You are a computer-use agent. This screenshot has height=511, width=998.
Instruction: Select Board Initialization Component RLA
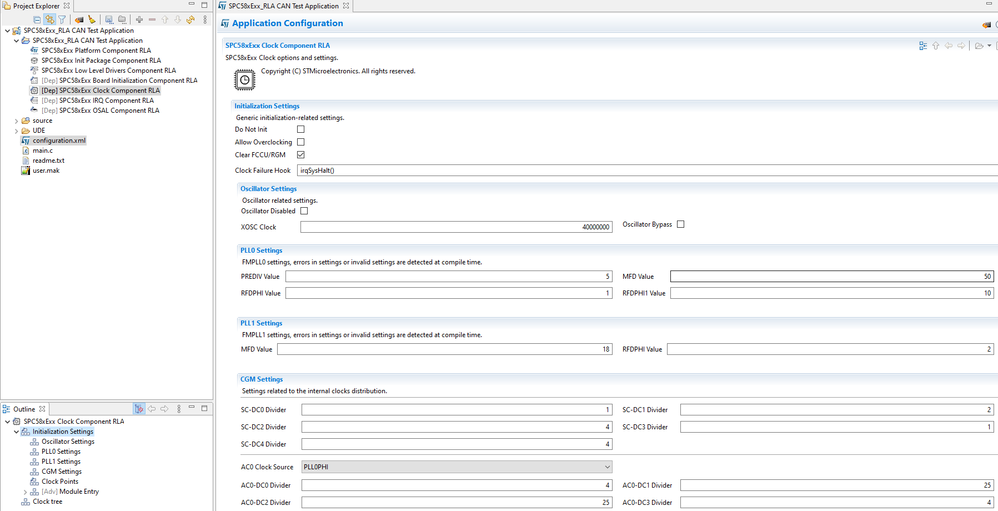point(119,80)
